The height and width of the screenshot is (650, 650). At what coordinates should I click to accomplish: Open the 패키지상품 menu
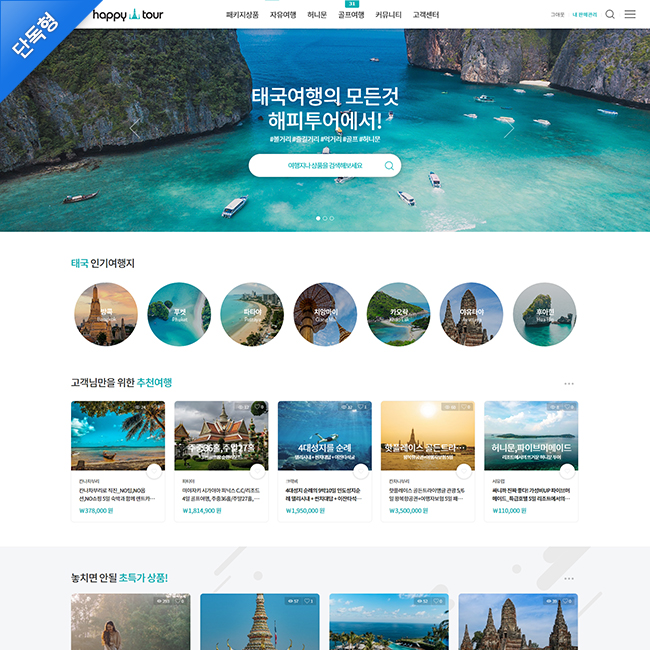(242, 15)
